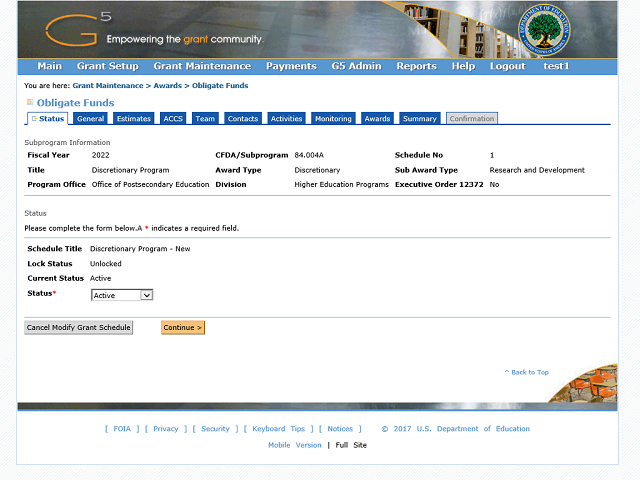
Task: Click Cancel Modify Grant Schedule button
Action: [79, 327]
